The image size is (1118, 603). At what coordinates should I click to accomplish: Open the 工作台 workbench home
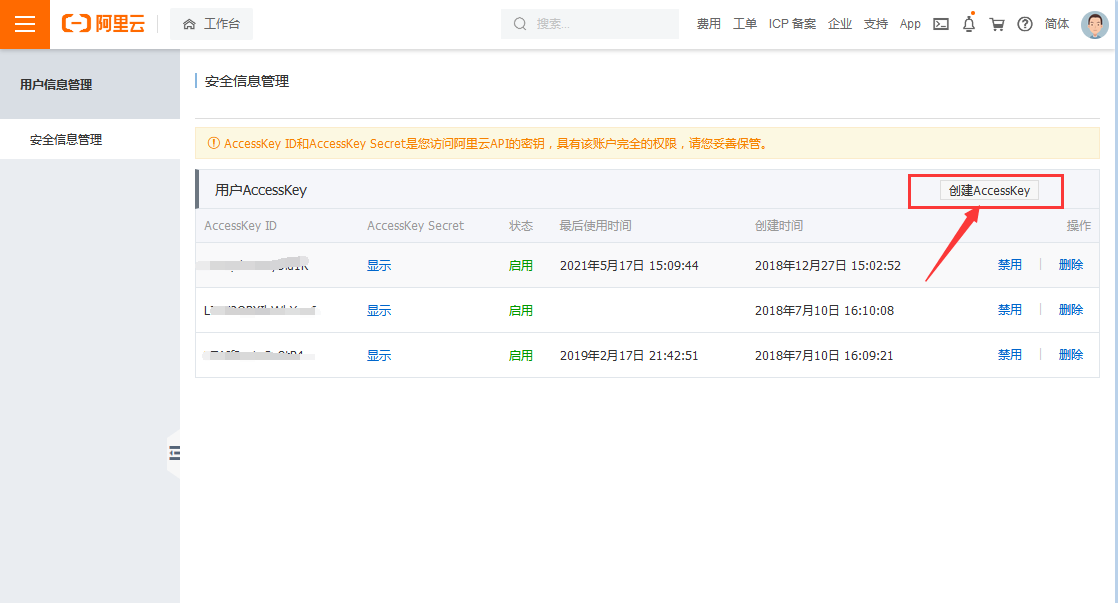(211, 24)
